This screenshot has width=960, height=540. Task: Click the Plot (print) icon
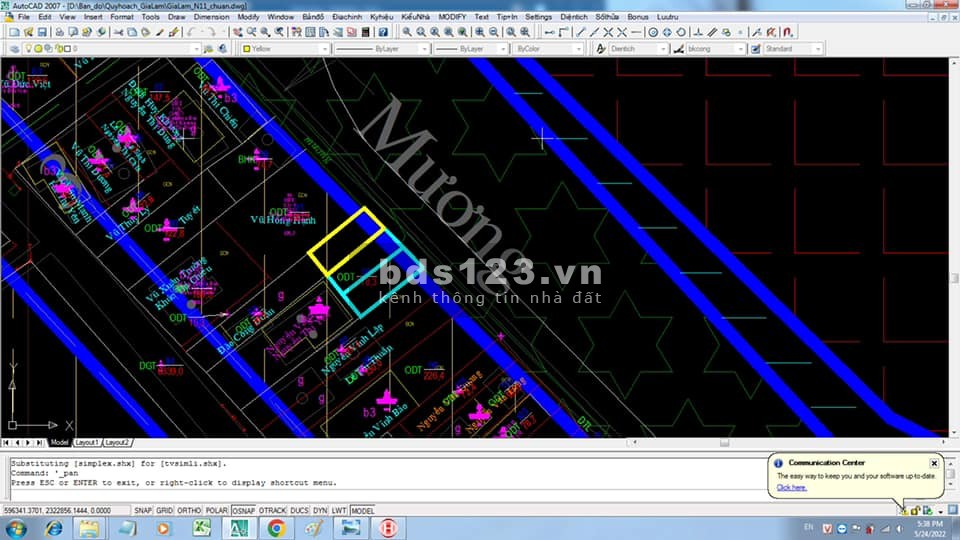pos(59,32)
